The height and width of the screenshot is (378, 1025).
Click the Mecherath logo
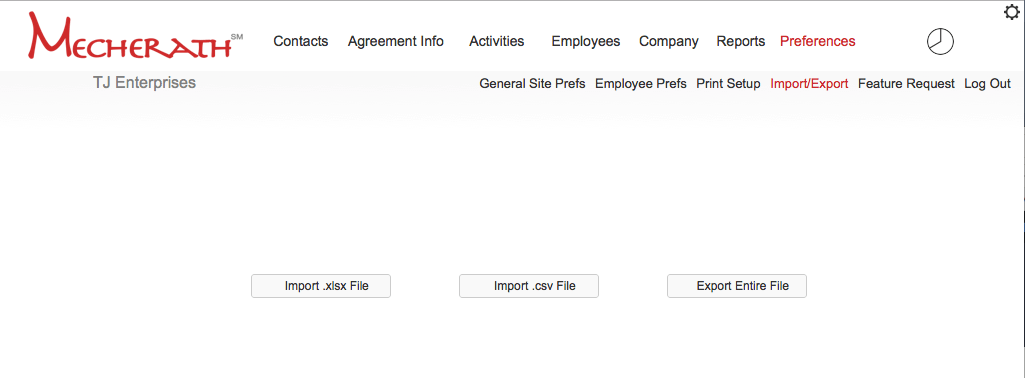(135, 37)
